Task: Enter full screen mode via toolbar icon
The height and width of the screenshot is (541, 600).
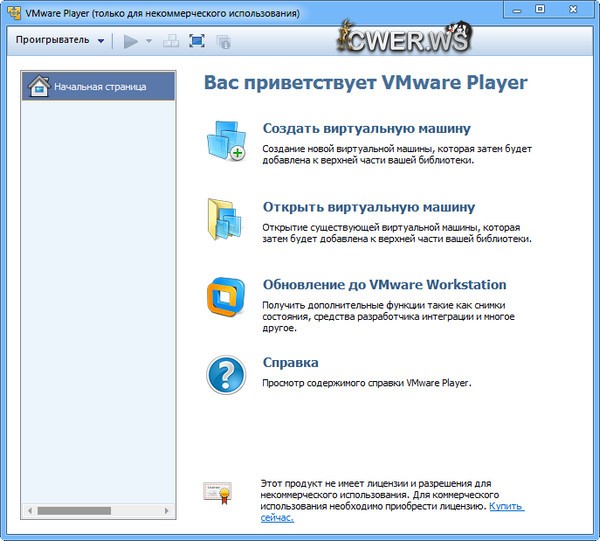Action: pos(197,41)
